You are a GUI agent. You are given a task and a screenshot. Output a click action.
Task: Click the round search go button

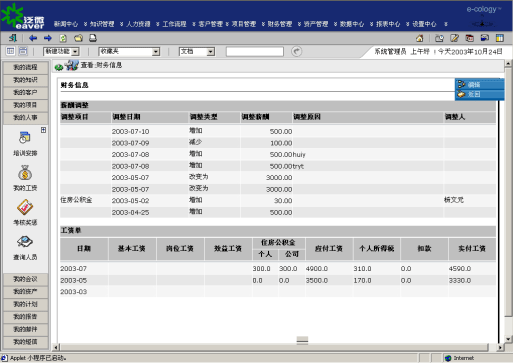[296, 51]
